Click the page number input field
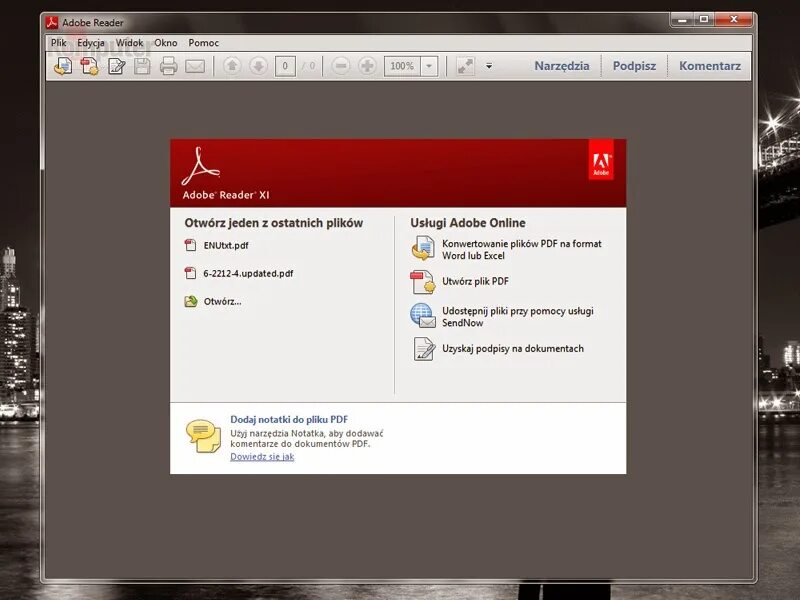800x600 pixels. coord(285,66)
